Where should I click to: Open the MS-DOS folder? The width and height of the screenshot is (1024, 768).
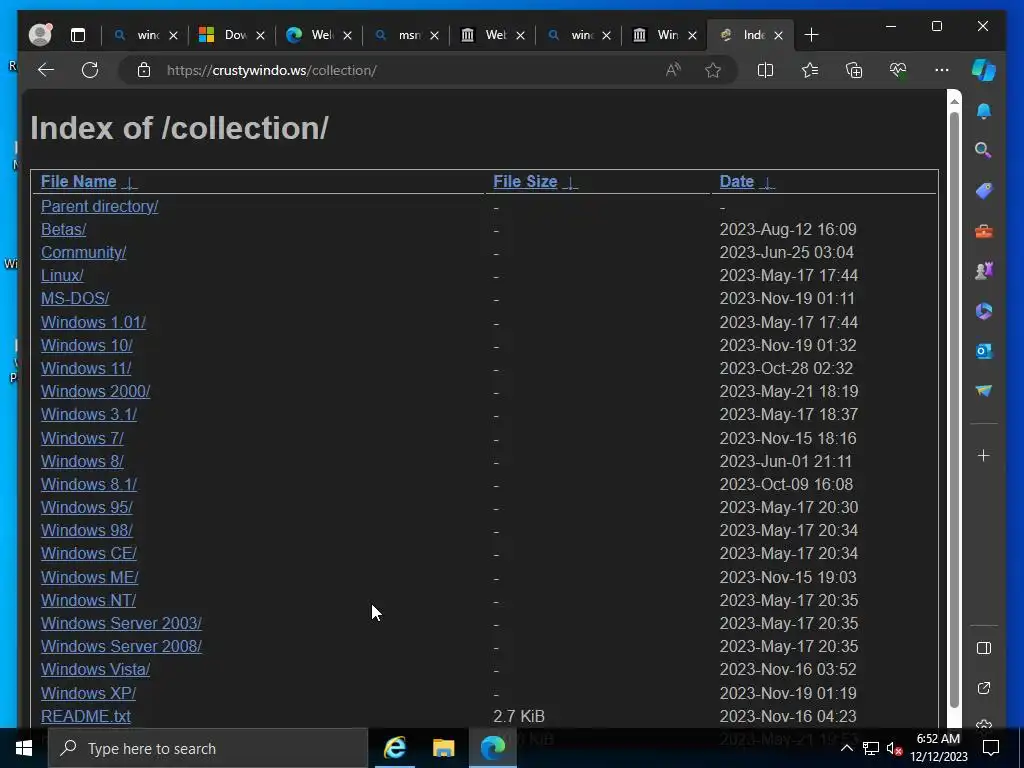pyautogui.click(x=75, y=298)
